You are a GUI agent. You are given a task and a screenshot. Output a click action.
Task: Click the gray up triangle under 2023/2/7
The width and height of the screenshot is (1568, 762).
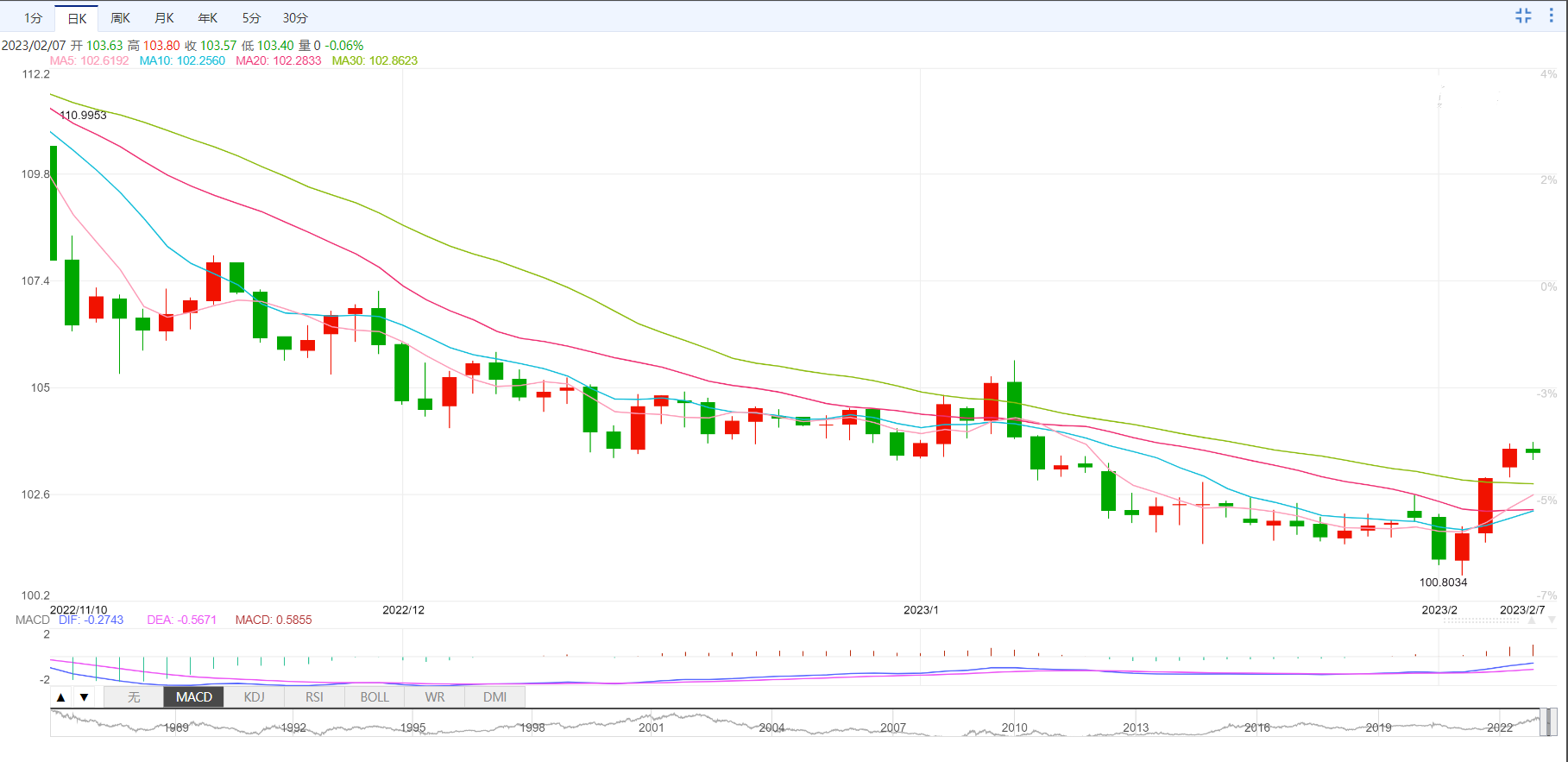tap(1532, 620)
